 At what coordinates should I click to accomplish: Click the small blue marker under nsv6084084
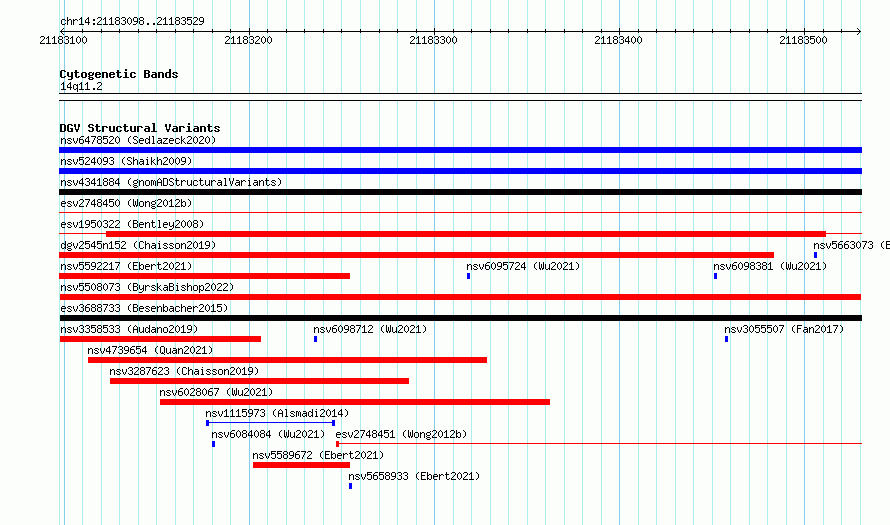[213, 444]
